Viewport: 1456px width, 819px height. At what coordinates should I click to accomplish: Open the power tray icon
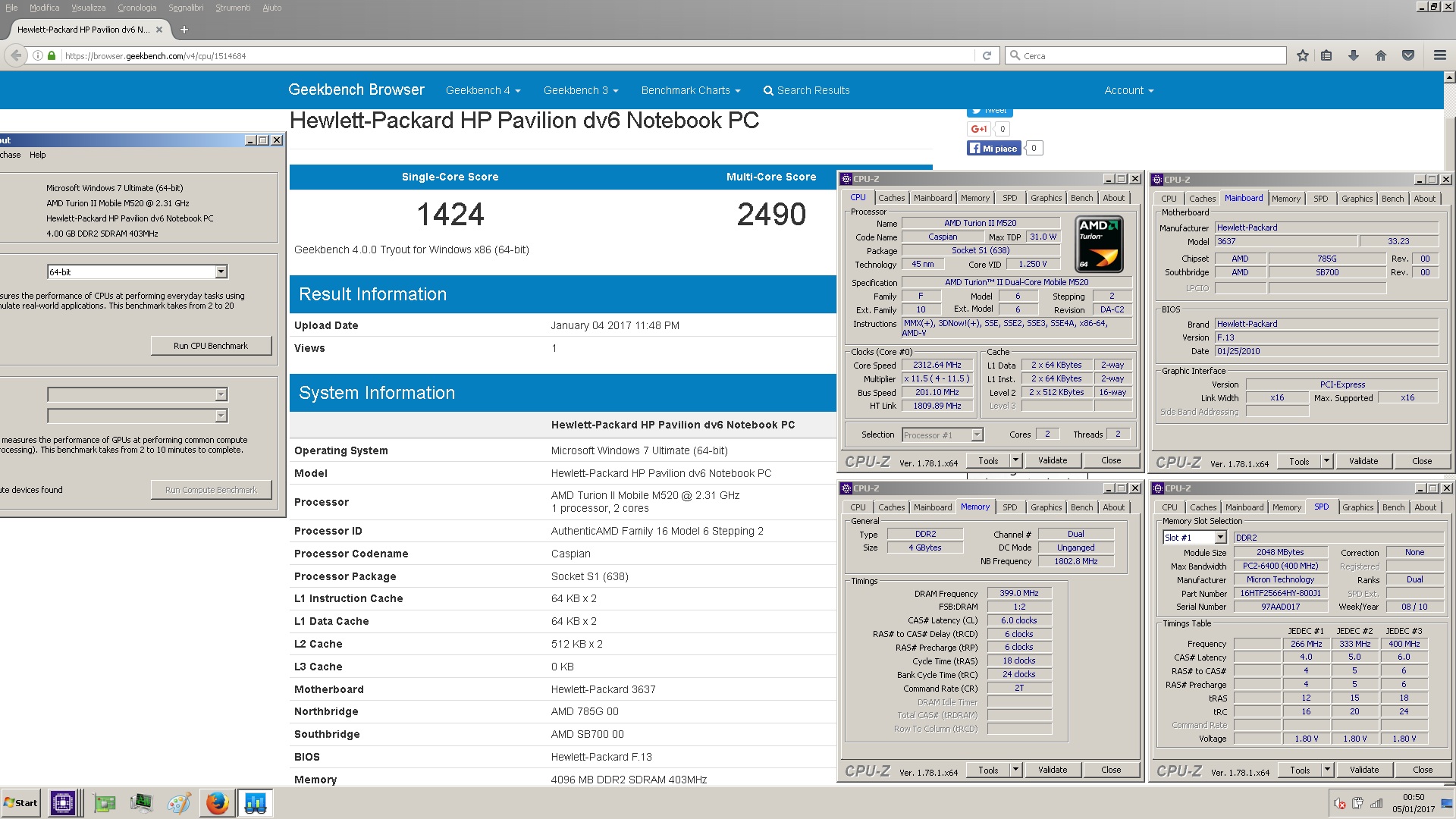[1357, 804]
